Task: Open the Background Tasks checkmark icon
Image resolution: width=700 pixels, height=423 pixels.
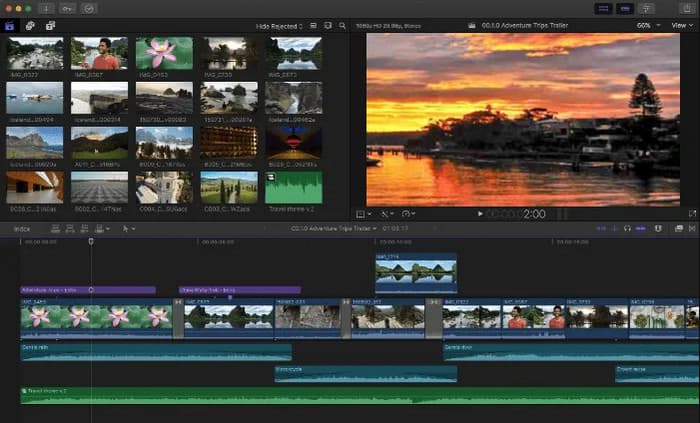Action: point(89,8)
